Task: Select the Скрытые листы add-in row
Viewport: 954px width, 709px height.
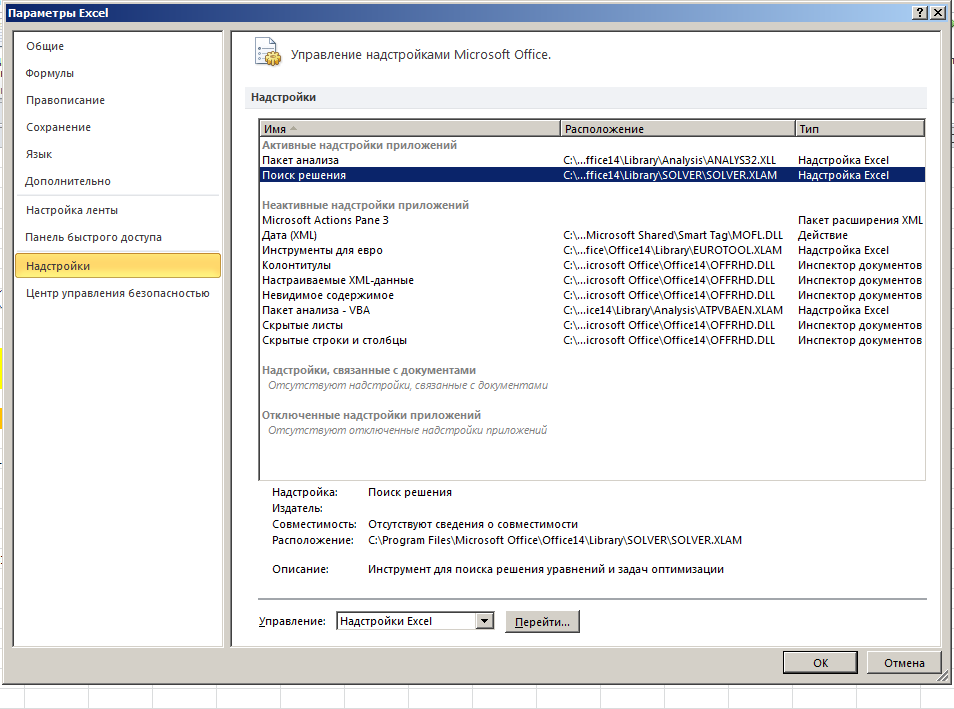Action: coord(593,325)
